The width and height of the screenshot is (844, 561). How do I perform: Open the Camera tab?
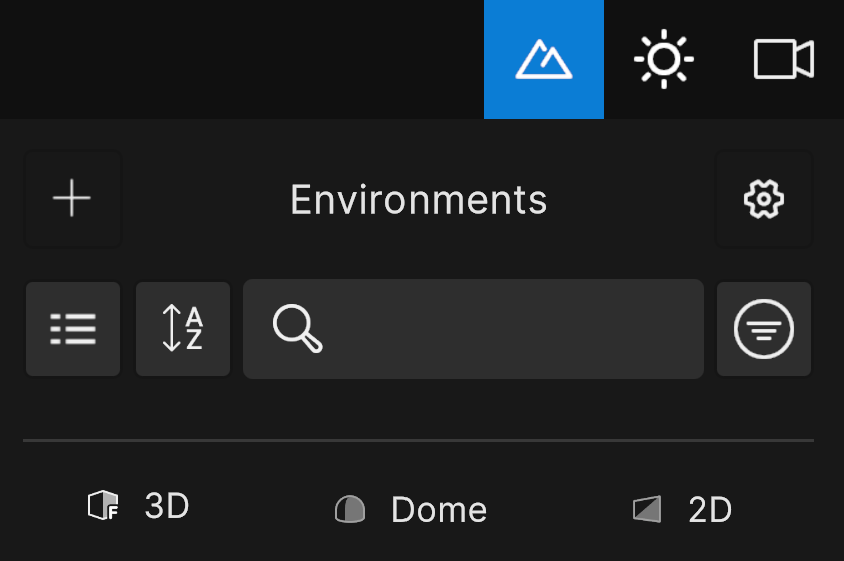[x=783, y=59]
